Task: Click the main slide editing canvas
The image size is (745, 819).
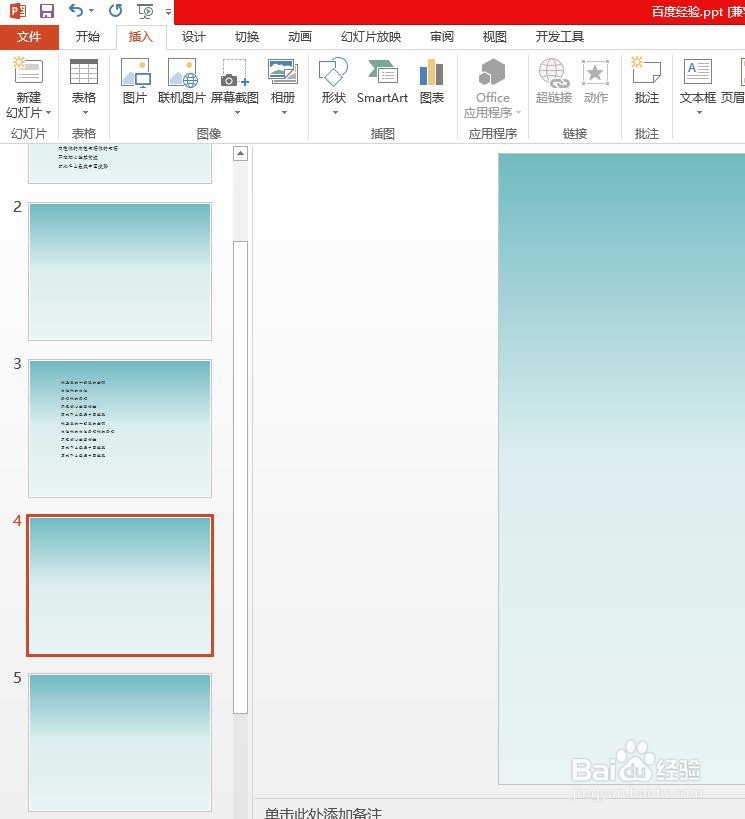Action: click(x=622, y=469)
